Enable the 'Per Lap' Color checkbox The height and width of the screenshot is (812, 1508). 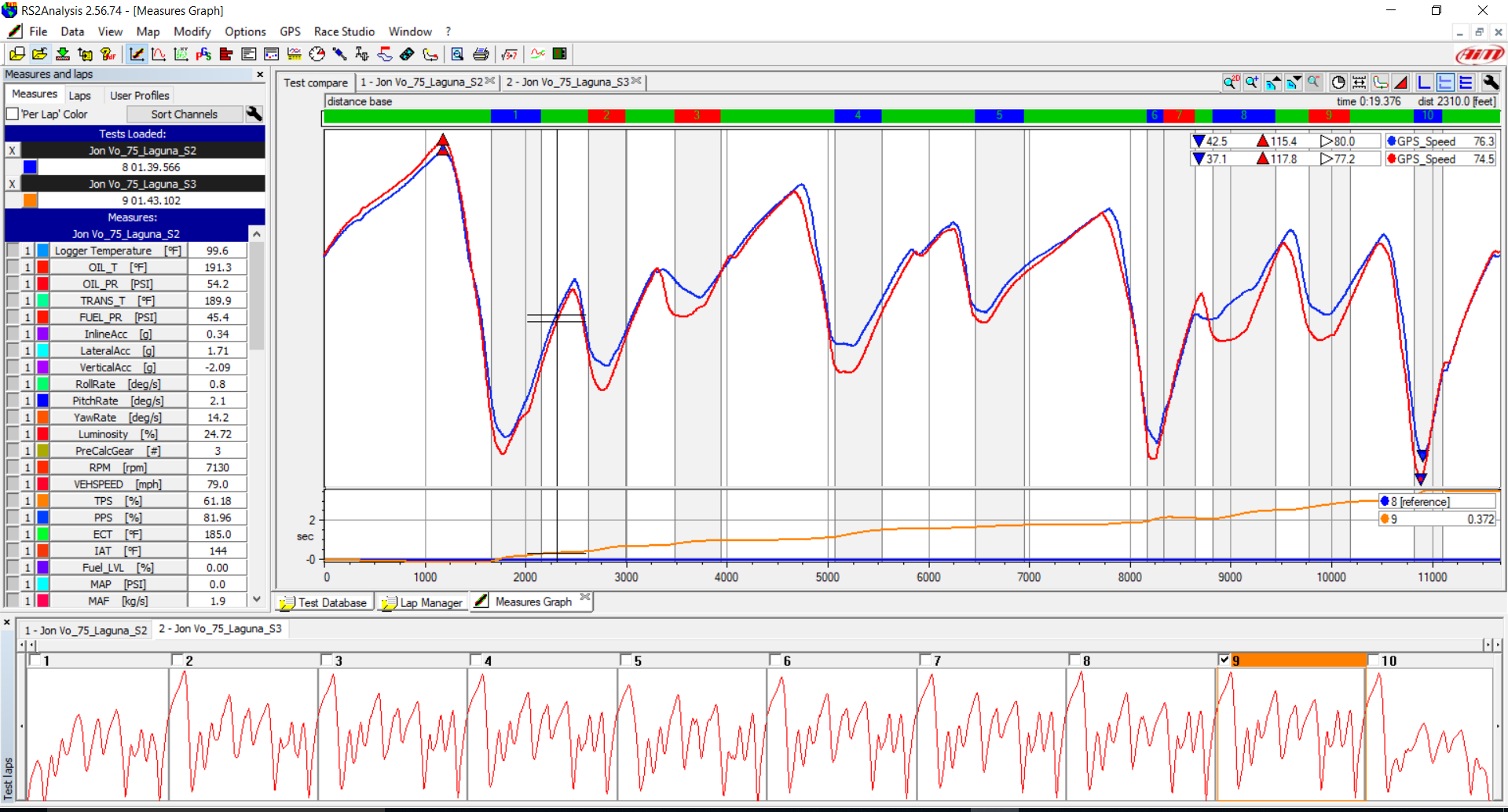pos(13,114)
